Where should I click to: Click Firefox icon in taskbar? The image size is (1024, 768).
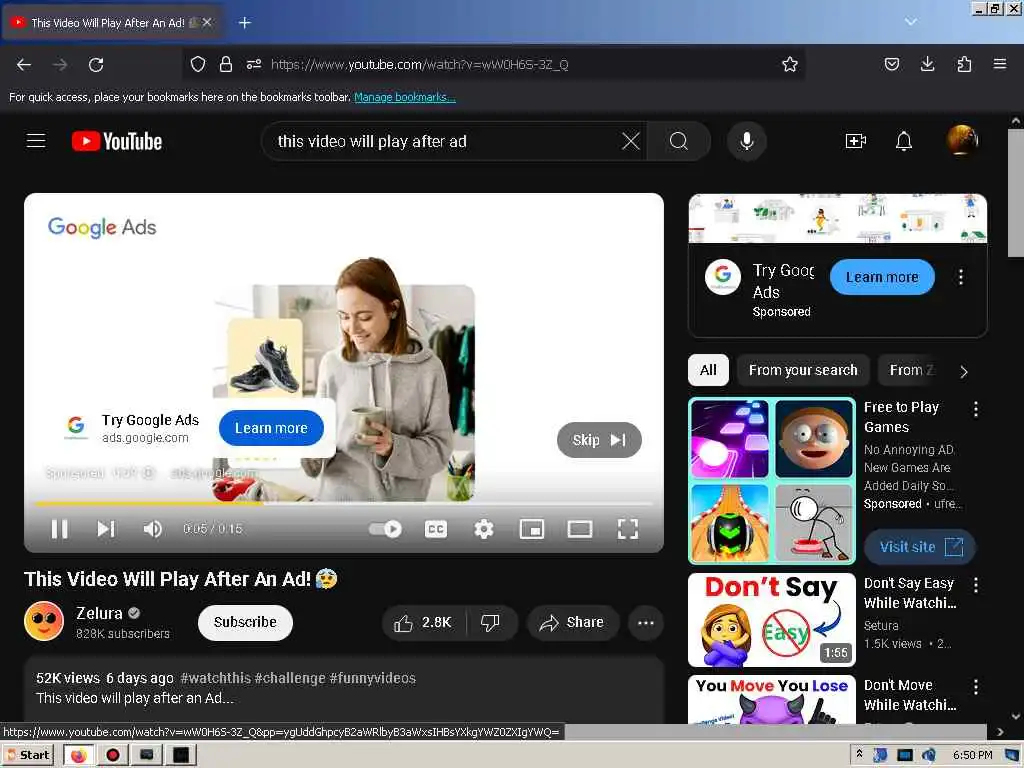78,755
